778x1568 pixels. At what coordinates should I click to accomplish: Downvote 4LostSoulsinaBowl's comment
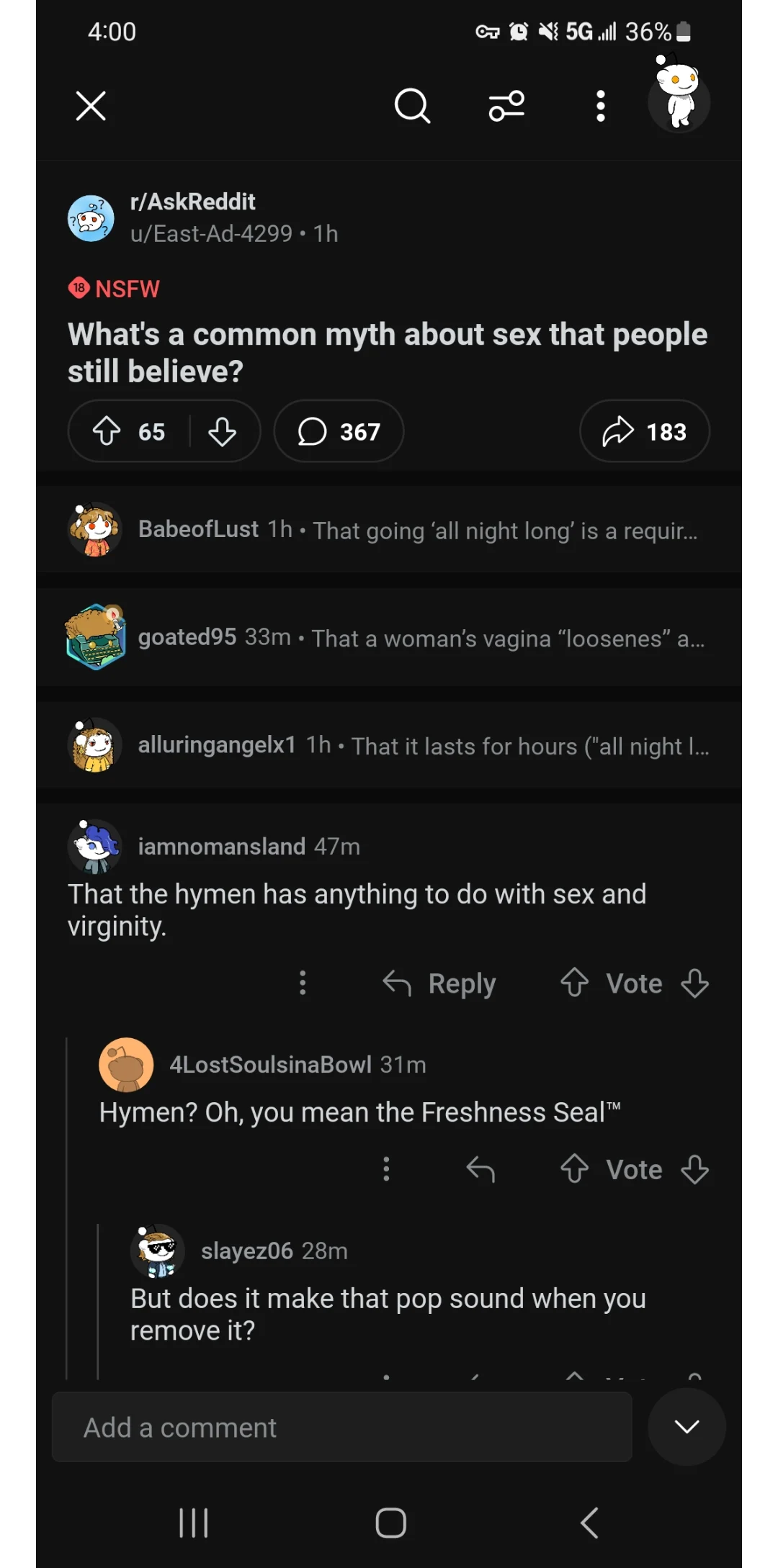coord(695,1170)
